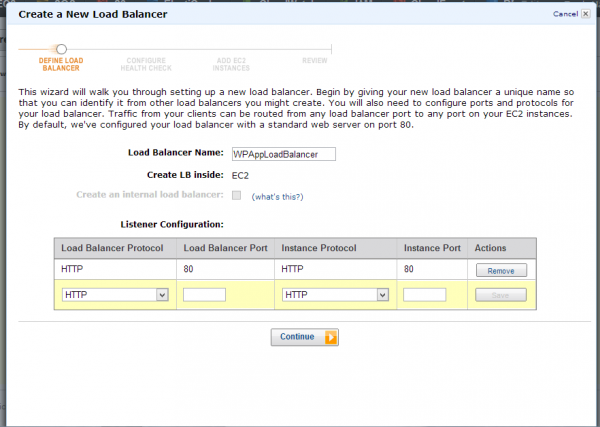Click the new Load Balancer Port field
The width and height of the screenshot is (600, 427).
[x=204, y=295]
